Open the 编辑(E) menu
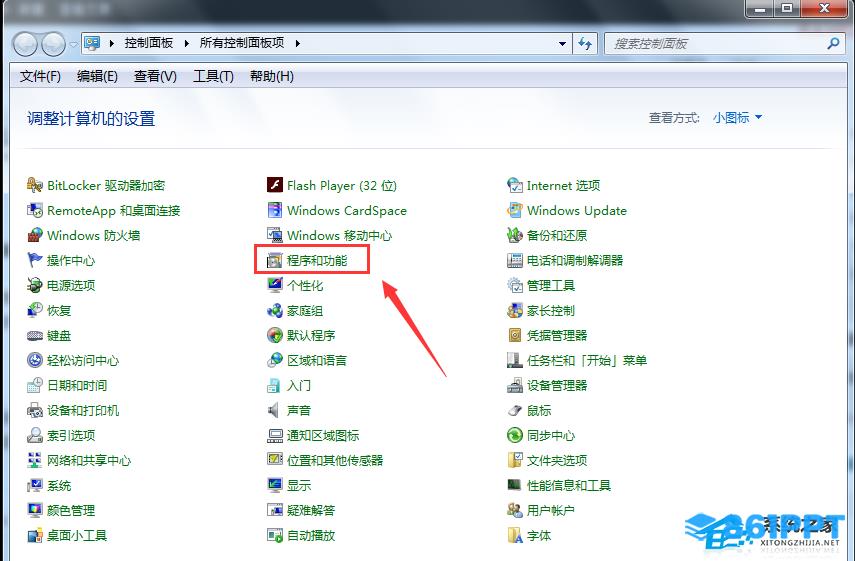Image resolution: width=855 pixels, height=561 pixels. click(x=97, y=76)
